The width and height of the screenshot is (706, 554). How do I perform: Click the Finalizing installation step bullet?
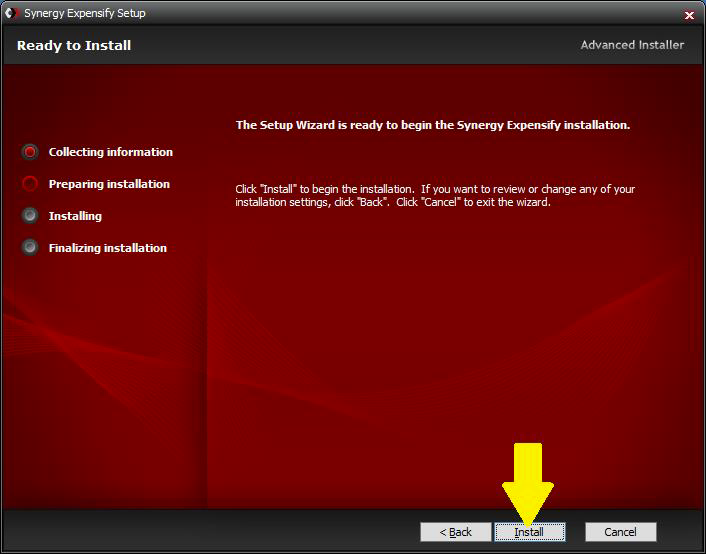point(30,247)
